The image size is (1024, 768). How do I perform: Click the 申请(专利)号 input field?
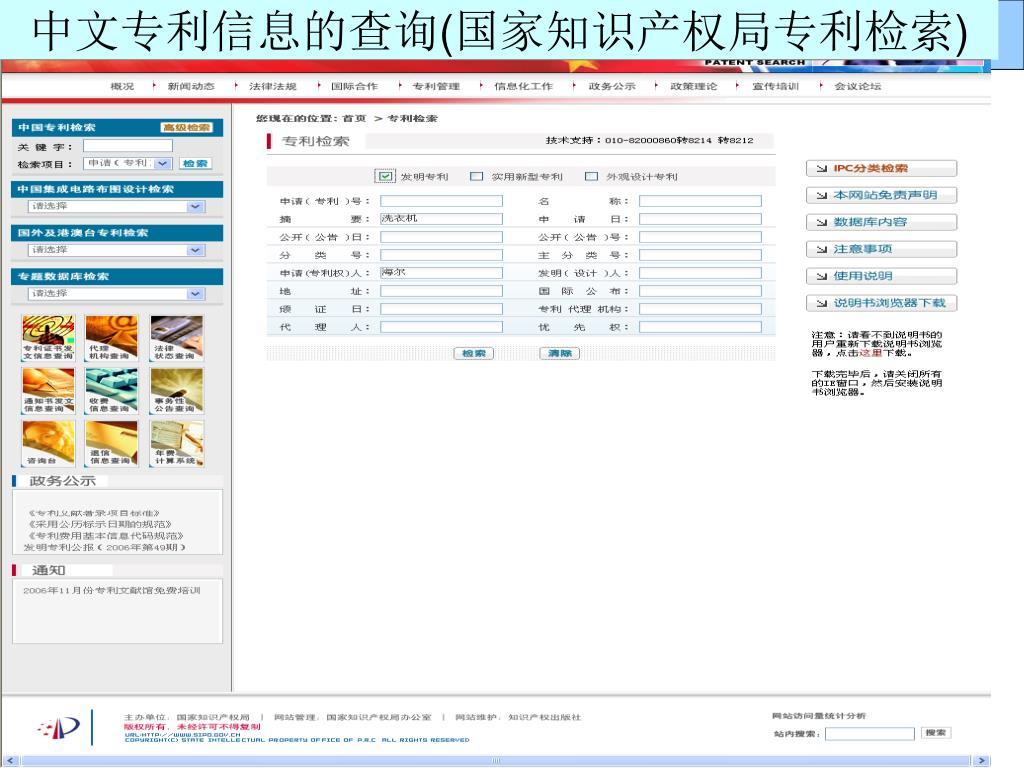pos(441,201)
